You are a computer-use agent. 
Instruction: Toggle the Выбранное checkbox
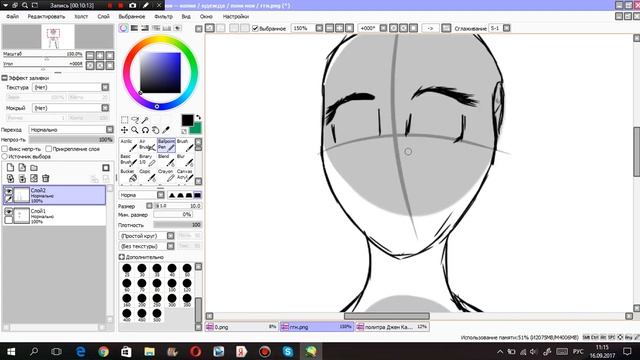point(256,28)
